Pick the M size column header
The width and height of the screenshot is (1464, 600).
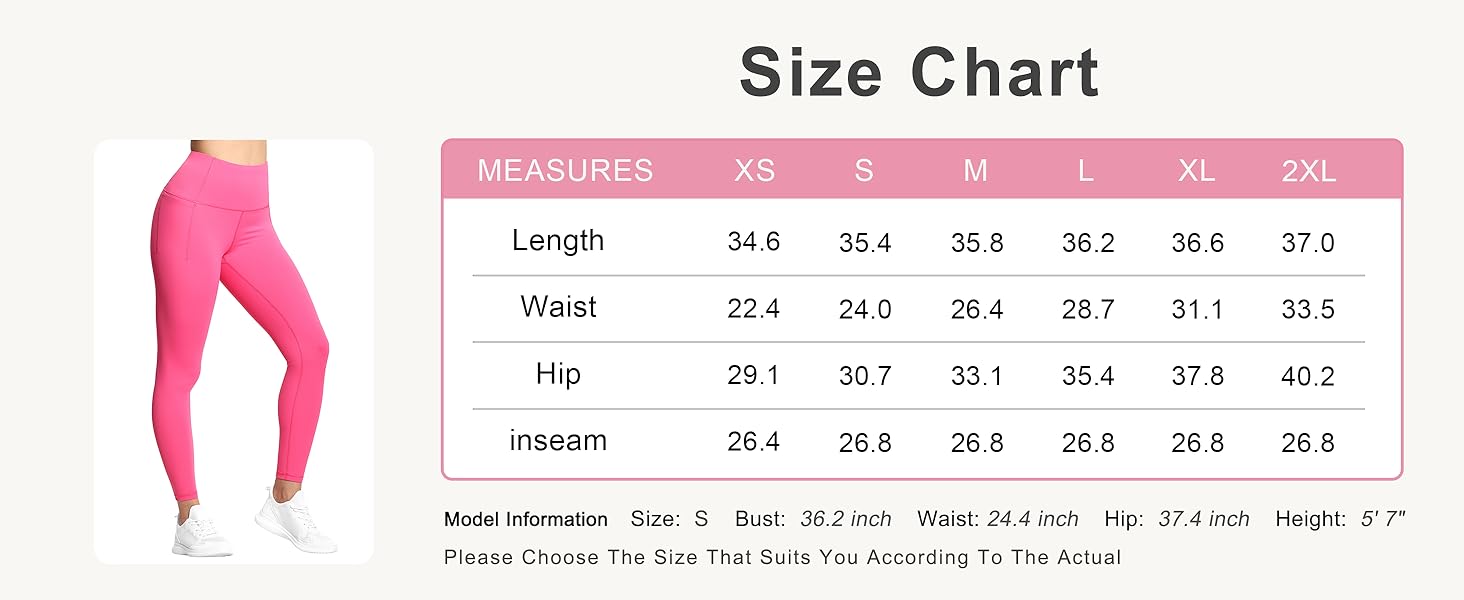975,171
